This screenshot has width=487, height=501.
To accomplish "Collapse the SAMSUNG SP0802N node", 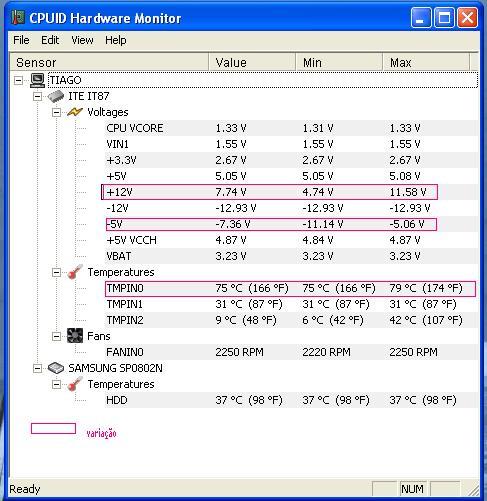I will tap(38, 369).
